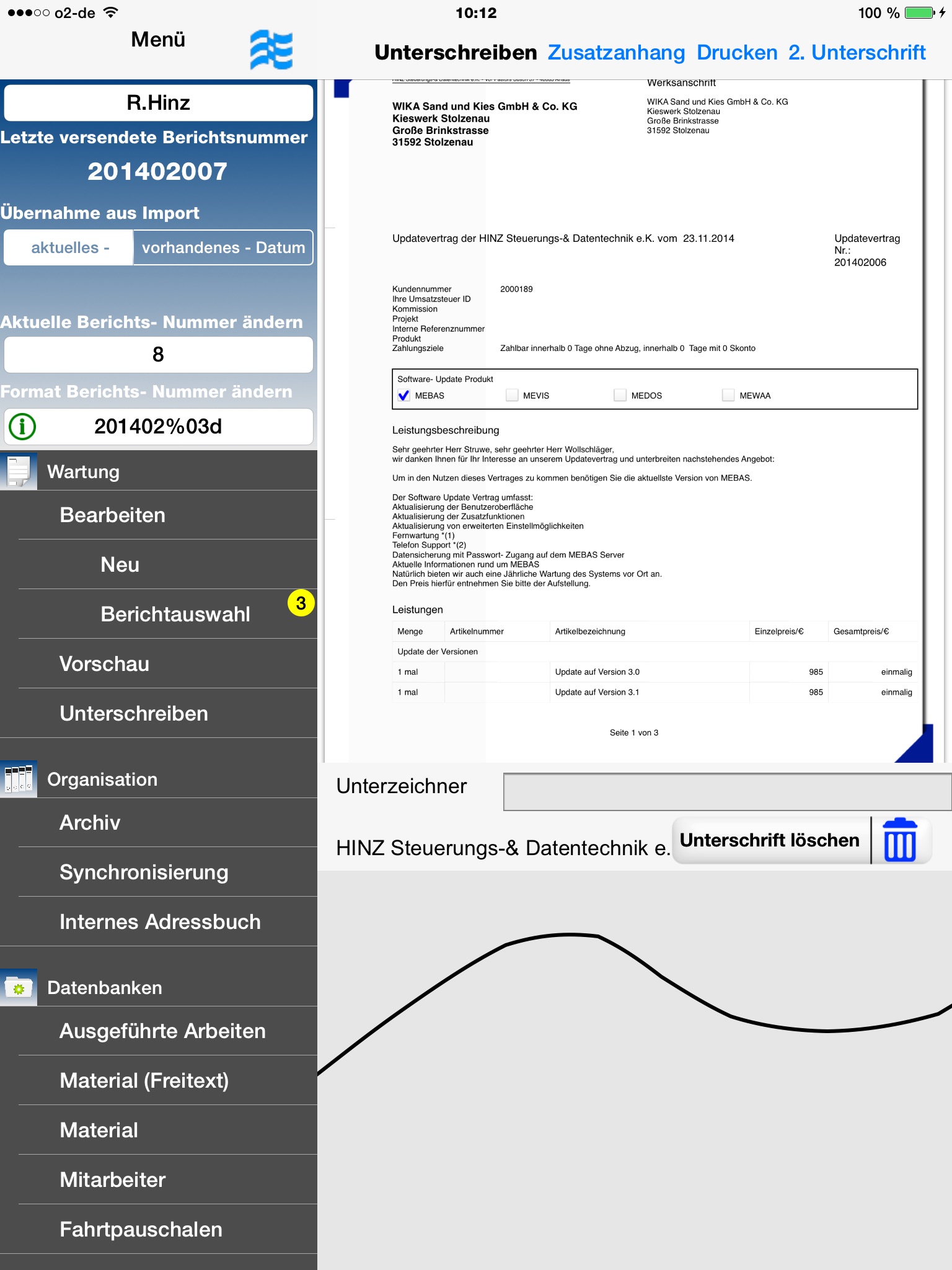
Task: Tap the Wartung section document icon
Action: click(x=19, y=471)
